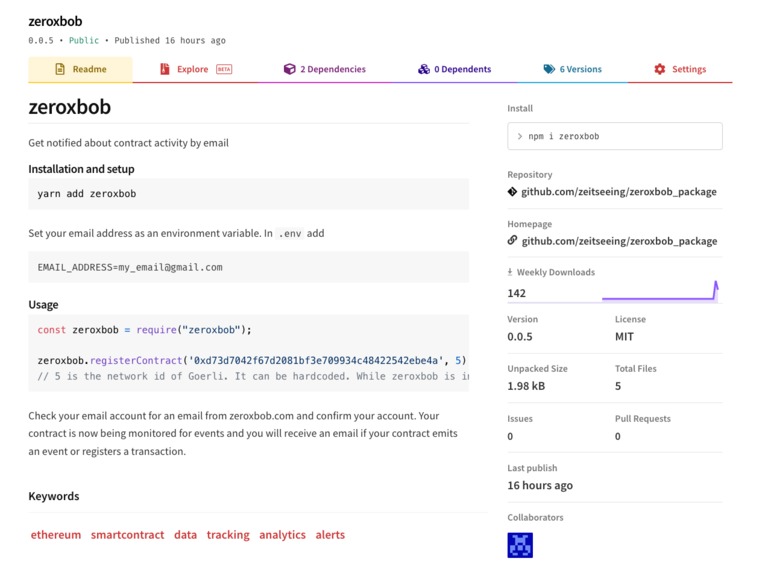Screen dimensions: 771x573
Task: Click the Dependencies box icon
Action: pyautogui.click(x=290, y=69)
